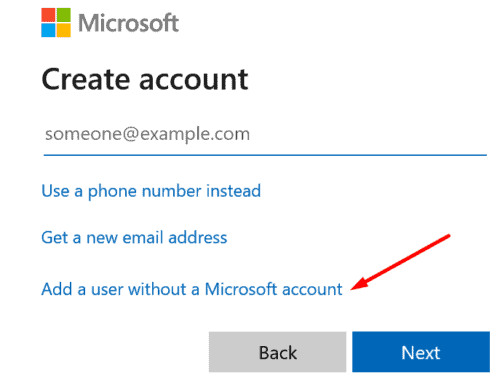Click the blue square of the logo

click(48, 30)
